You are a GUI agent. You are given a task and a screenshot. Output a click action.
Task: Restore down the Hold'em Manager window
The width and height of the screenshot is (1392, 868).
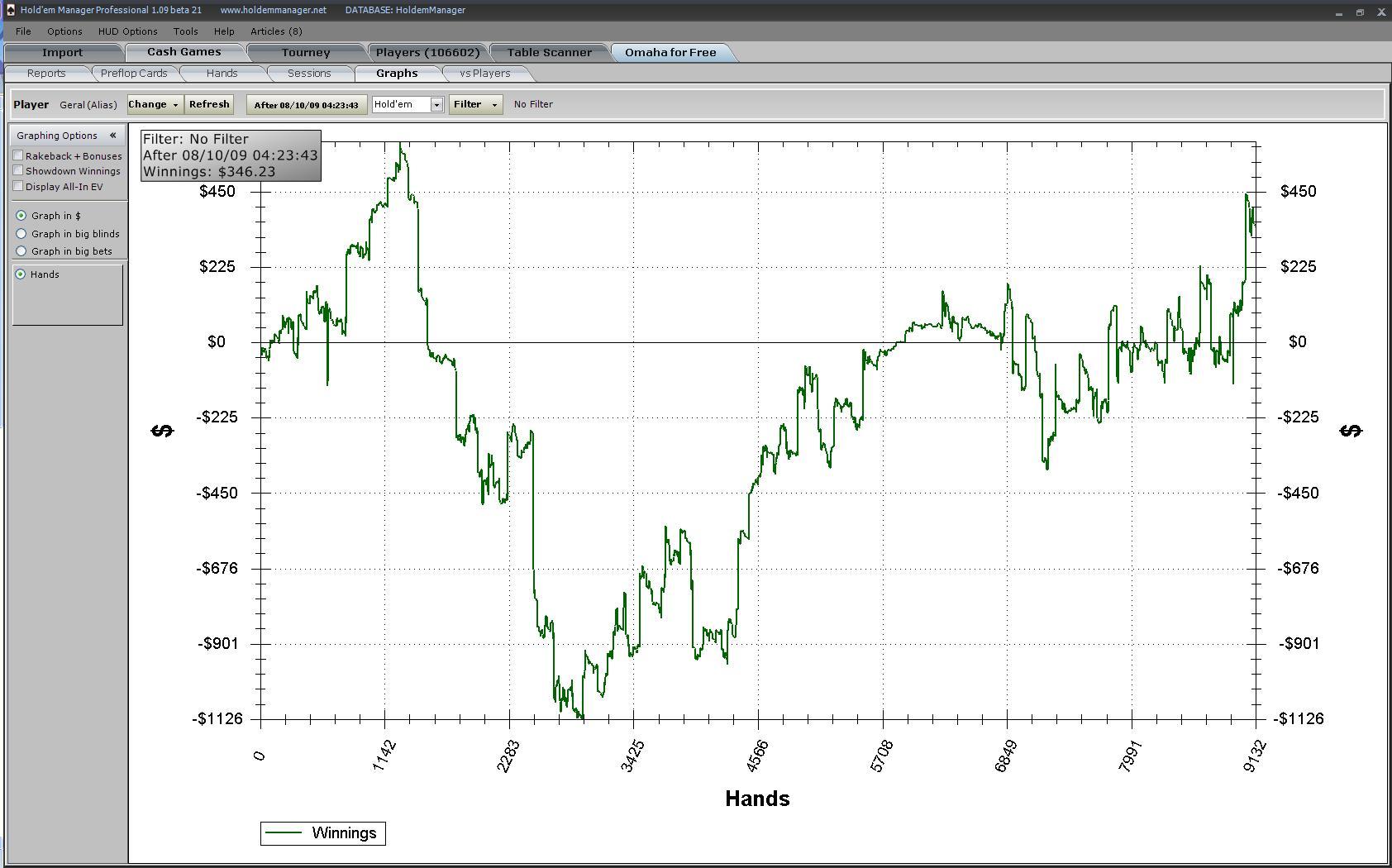pos(1360,12)
